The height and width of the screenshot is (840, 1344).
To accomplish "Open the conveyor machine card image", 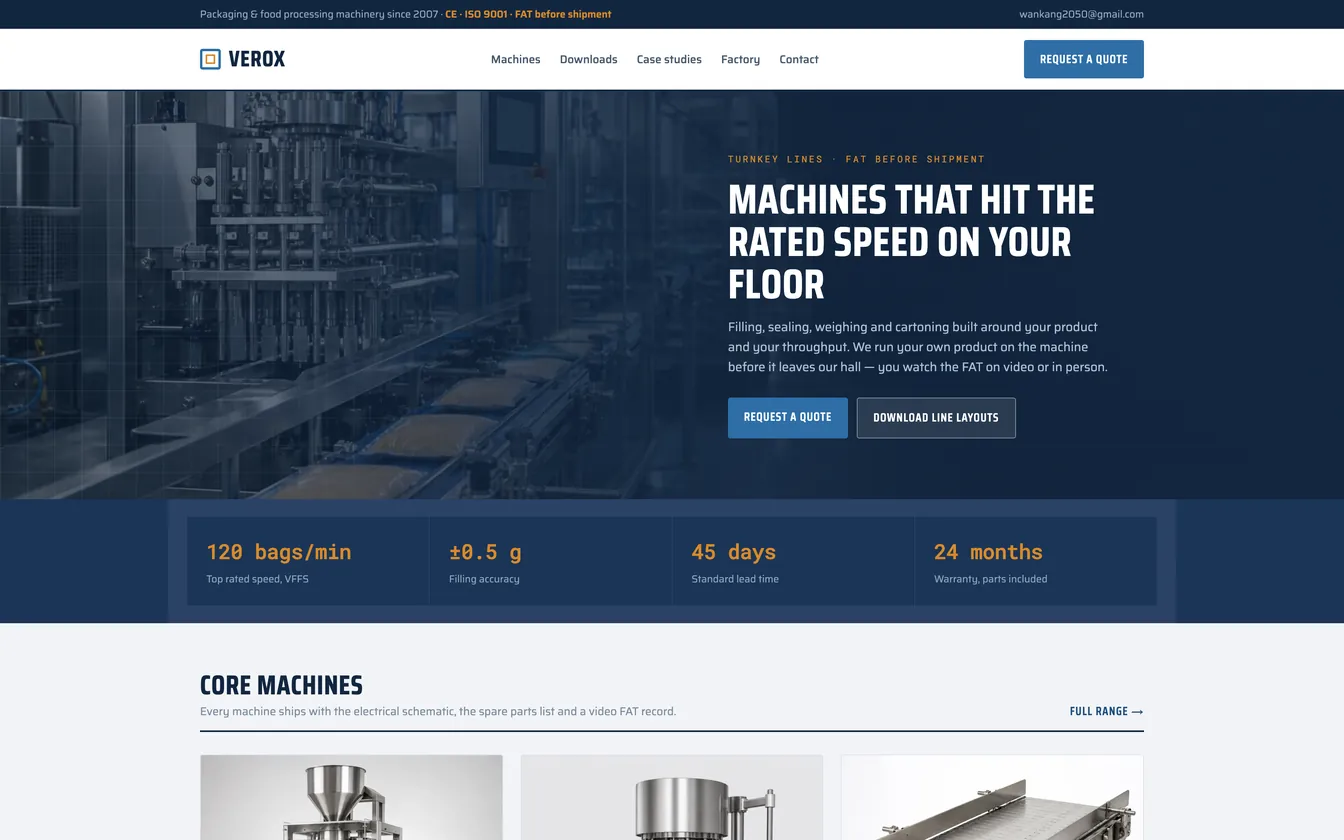I will coord(992,798).
